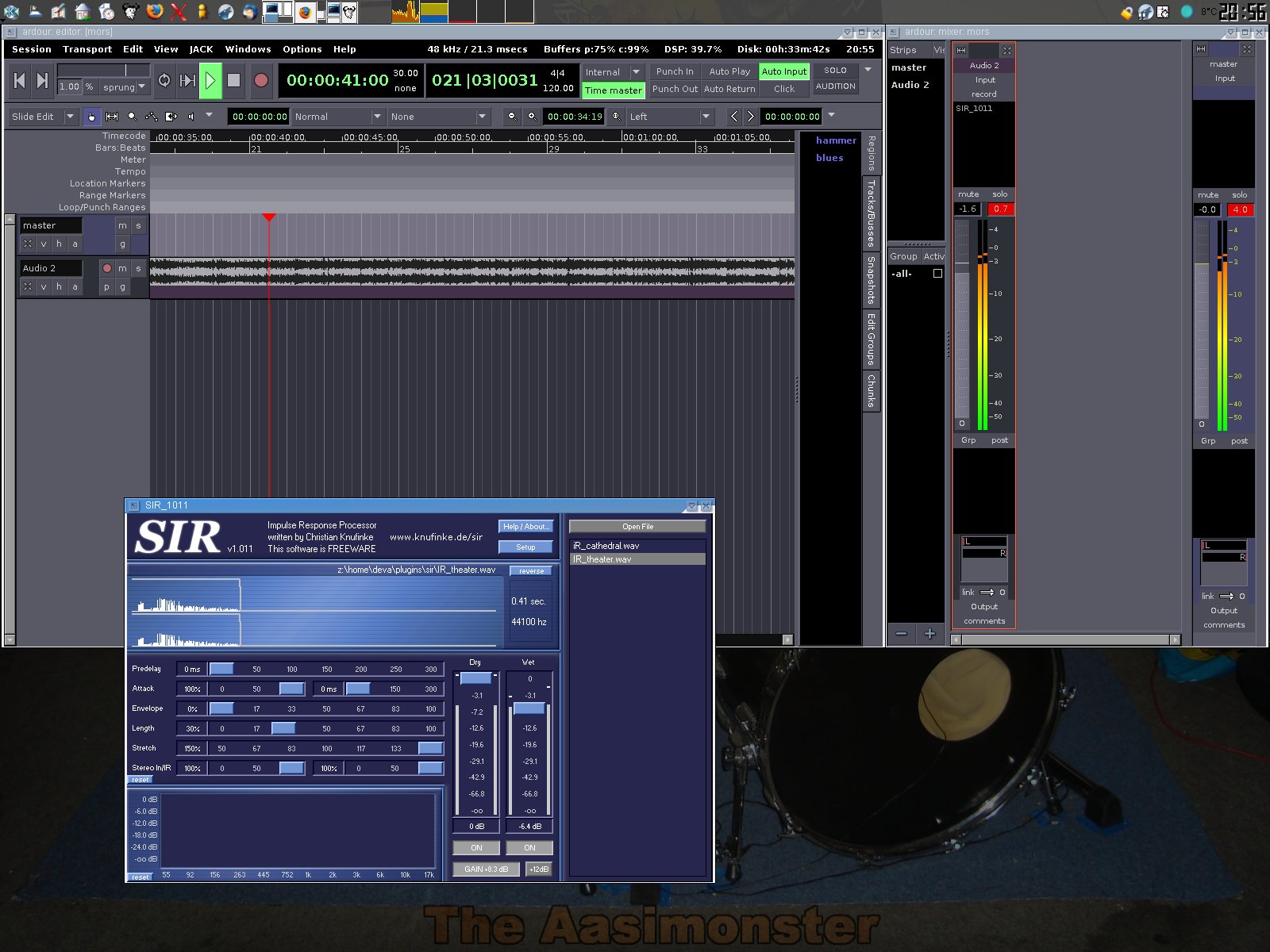Jump to session start in transport
This screenshot has width=1270, height=952.
point(20,80)
